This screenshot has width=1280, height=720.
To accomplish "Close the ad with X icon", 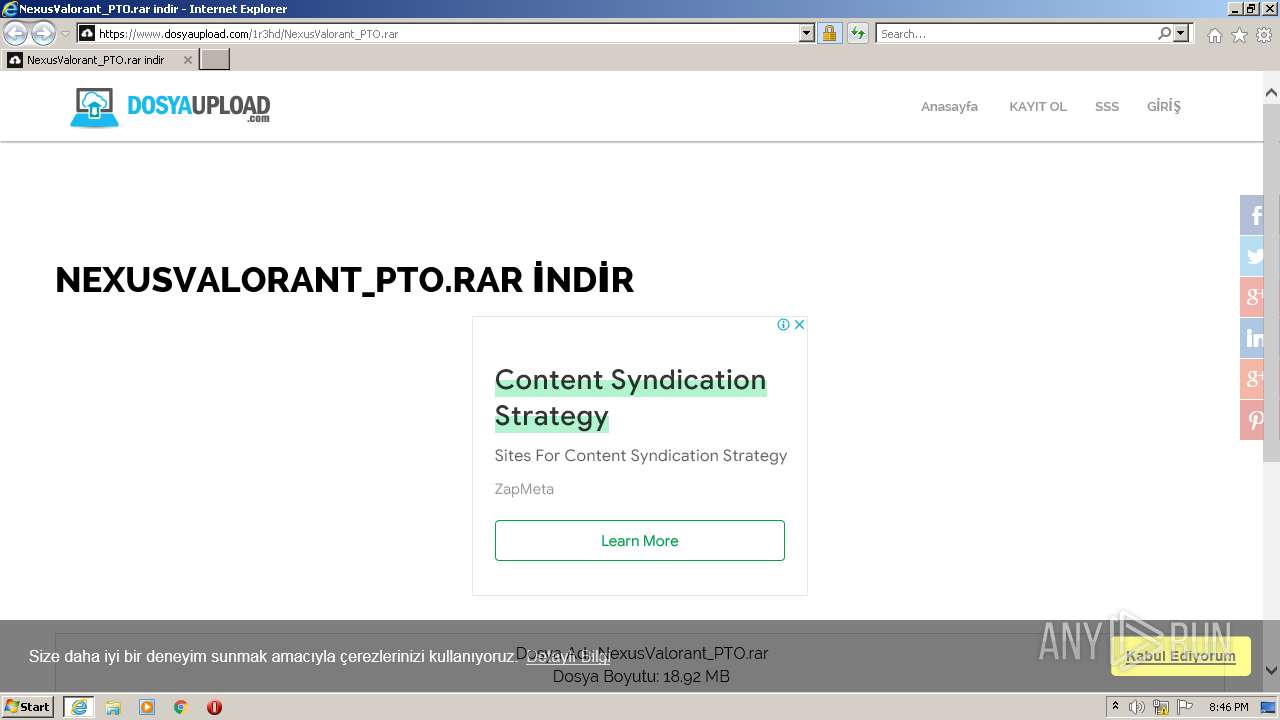I will pos(799,324).
